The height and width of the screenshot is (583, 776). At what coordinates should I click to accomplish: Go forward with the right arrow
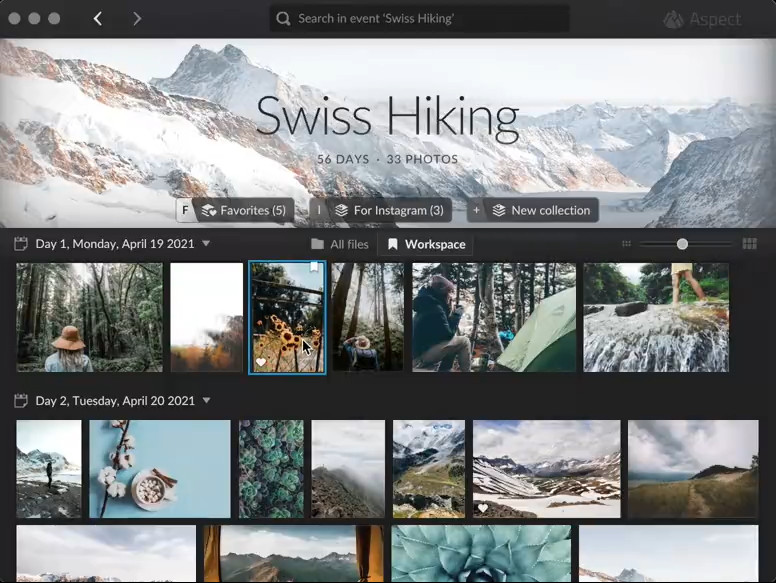coord(137,19)
